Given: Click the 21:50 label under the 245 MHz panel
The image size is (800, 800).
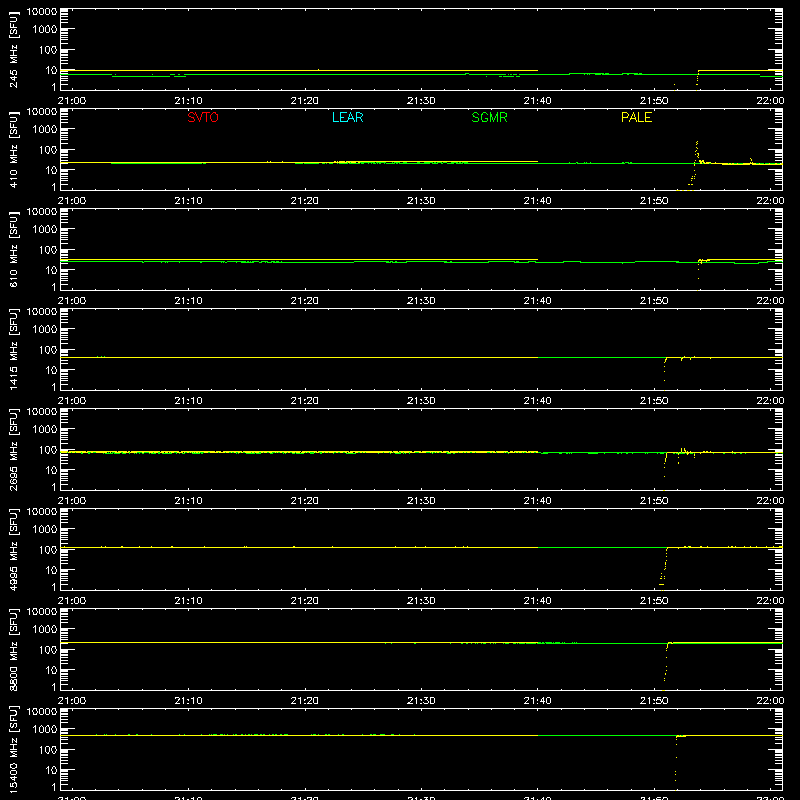Looking at the screenshot, I should coord(654,101).
